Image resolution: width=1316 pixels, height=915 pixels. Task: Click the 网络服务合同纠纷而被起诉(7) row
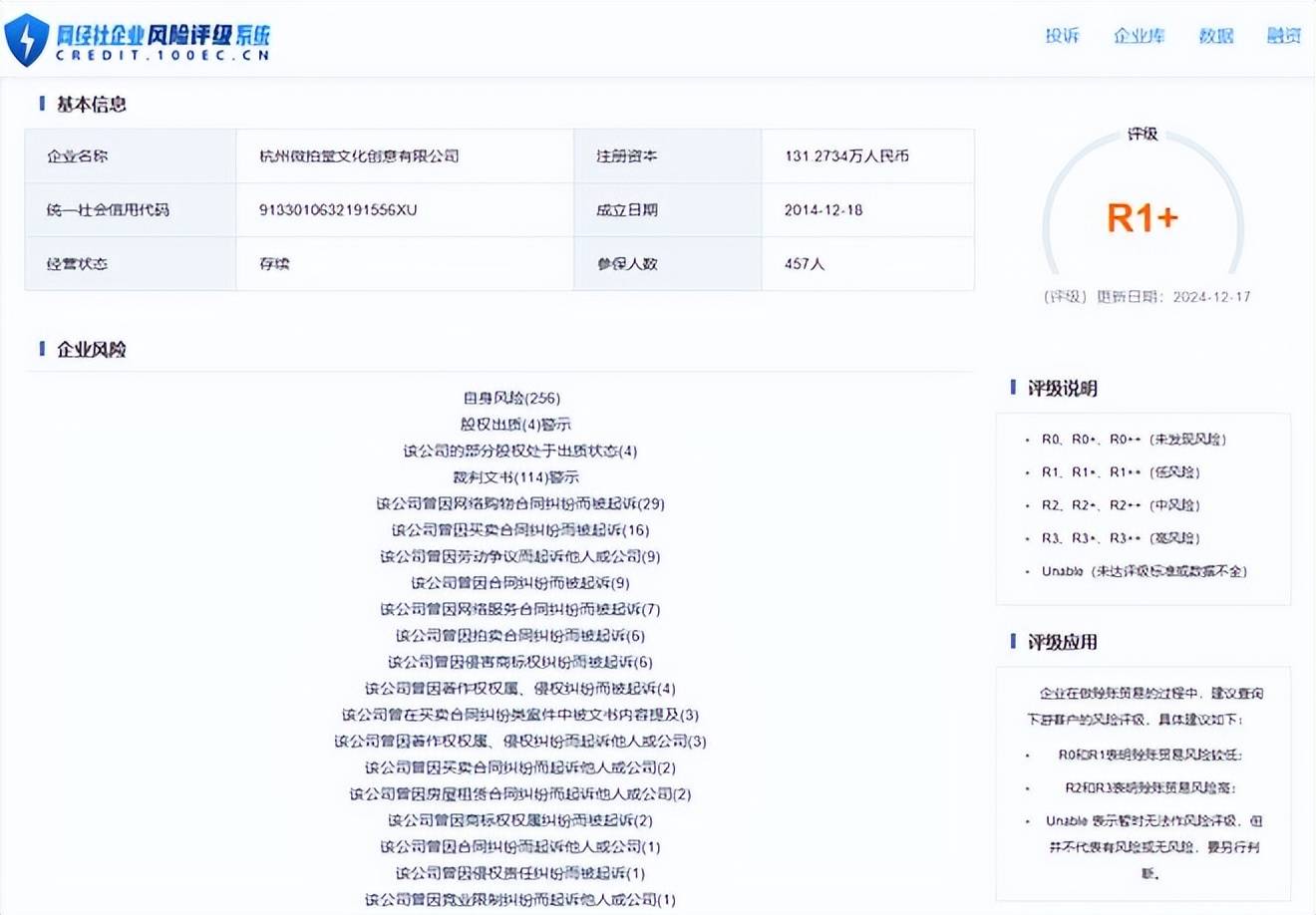pos(519,609)
